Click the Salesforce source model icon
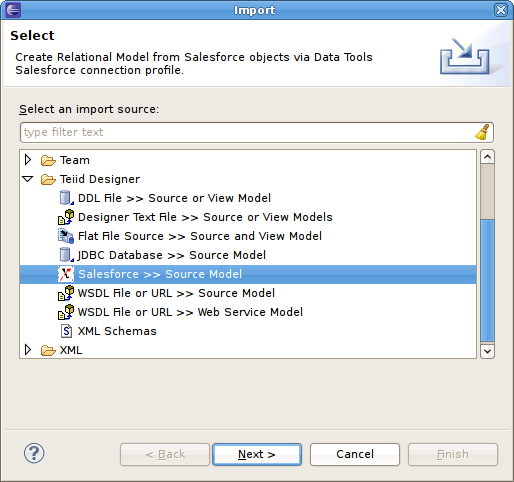Image resolution: width=514 pixels, height=482 pixels. click(66, 274)
